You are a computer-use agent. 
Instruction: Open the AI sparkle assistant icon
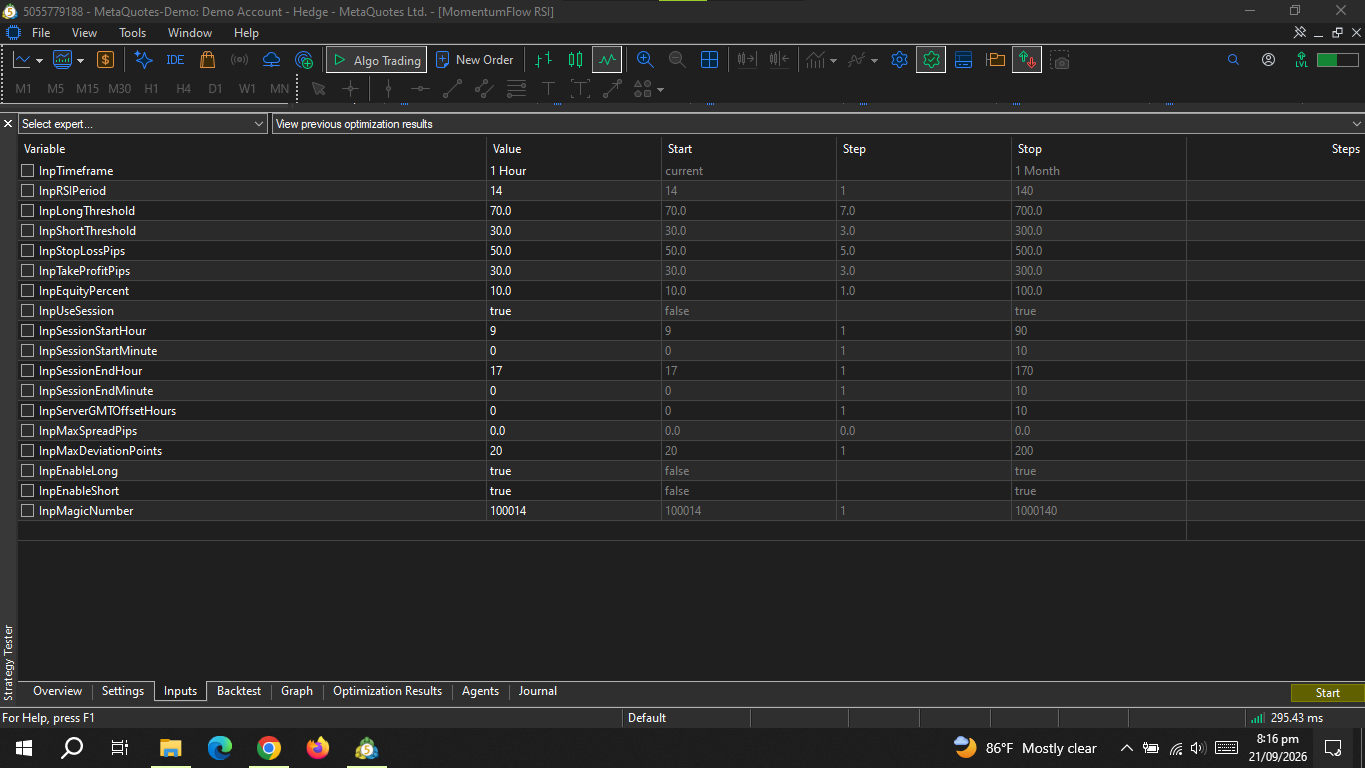click(143, 60)
